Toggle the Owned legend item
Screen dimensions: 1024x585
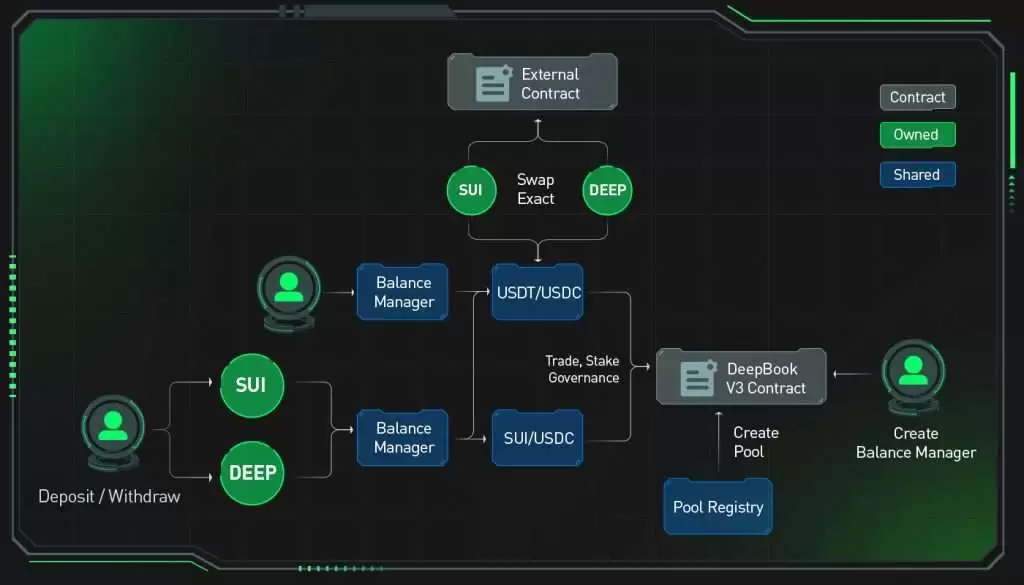coord(917,134)
